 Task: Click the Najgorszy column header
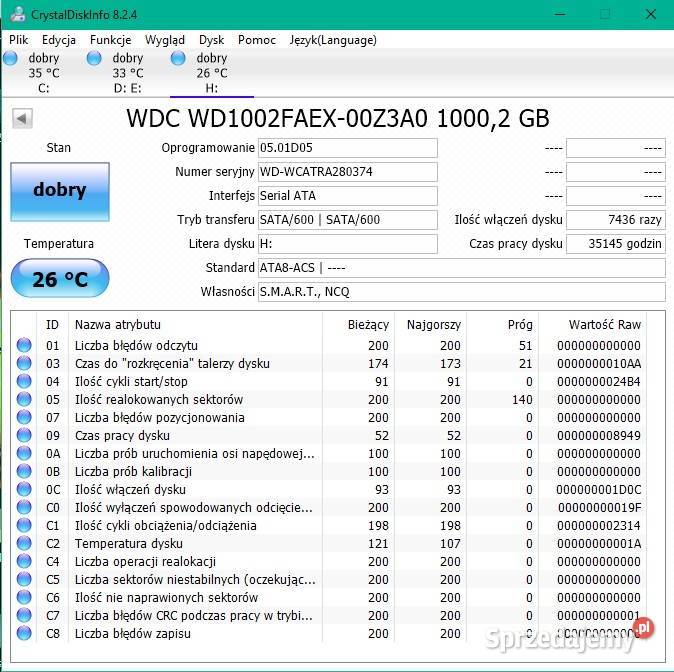pos(430,325)
